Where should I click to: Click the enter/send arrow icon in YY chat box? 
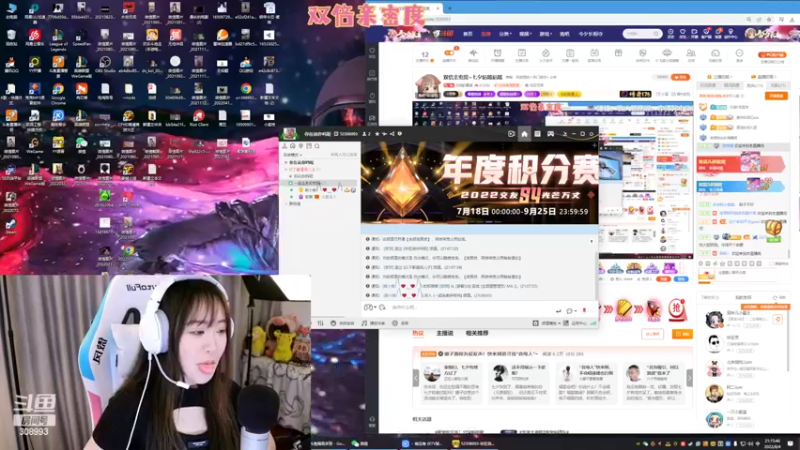558,310
